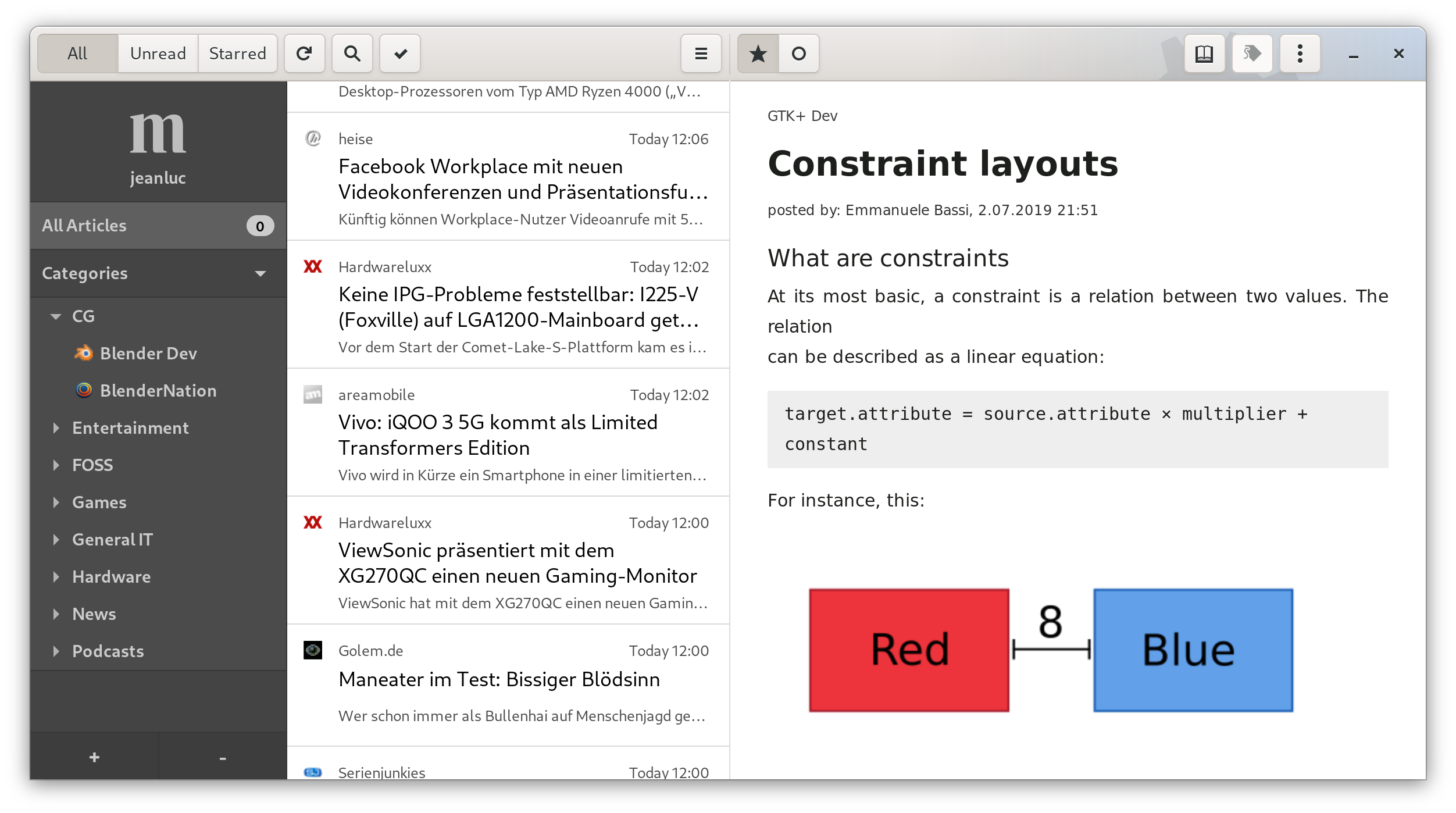Show All articles tab
This screenshot has height=813, width=1456.
point(78,54)
